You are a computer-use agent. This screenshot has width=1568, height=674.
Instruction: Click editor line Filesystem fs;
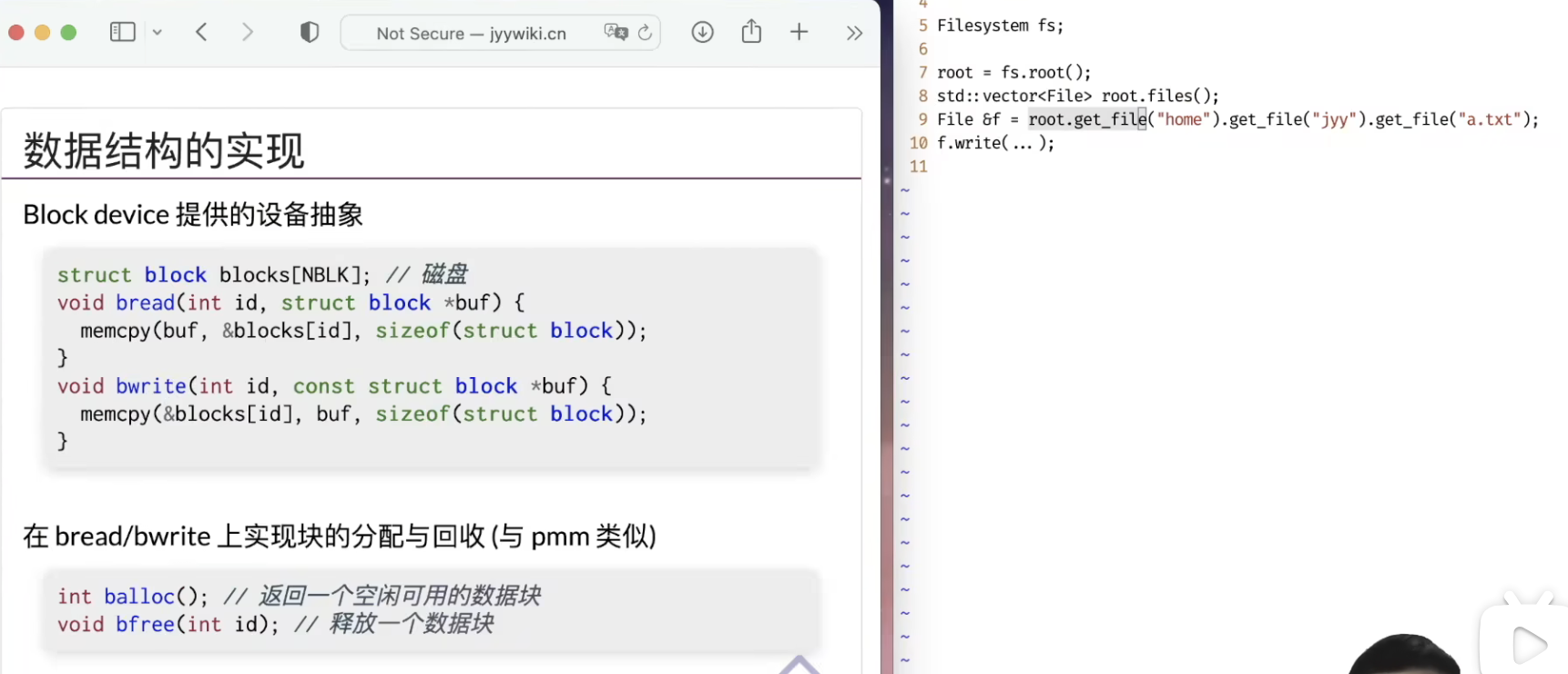pos(1000,26)
